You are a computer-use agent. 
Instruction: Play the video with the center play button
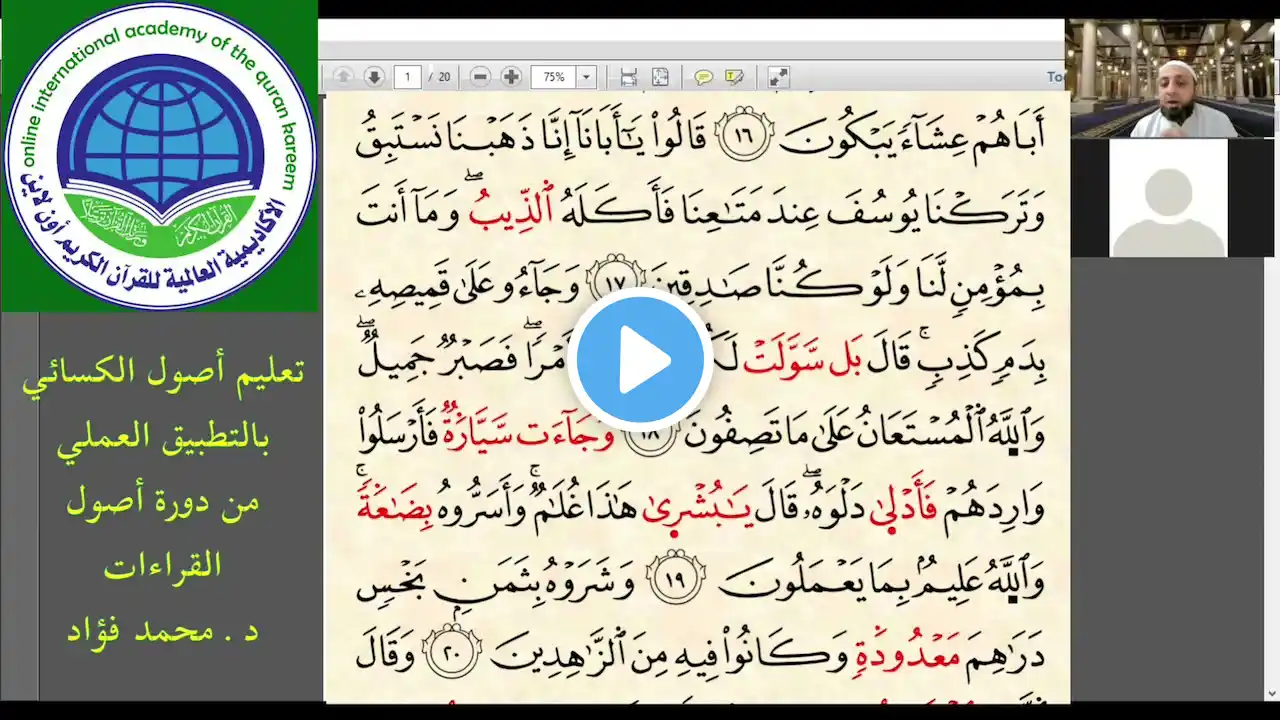640,360
